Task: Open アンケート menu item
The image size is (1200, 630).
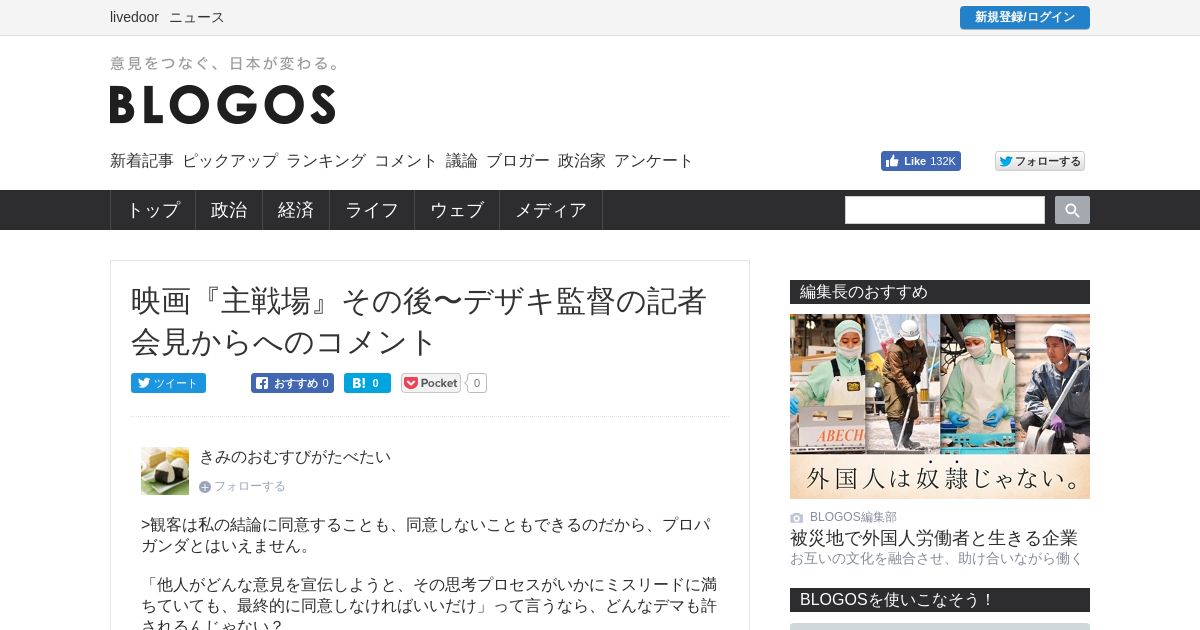Action: pyautogui.click(x=654, y=161)
